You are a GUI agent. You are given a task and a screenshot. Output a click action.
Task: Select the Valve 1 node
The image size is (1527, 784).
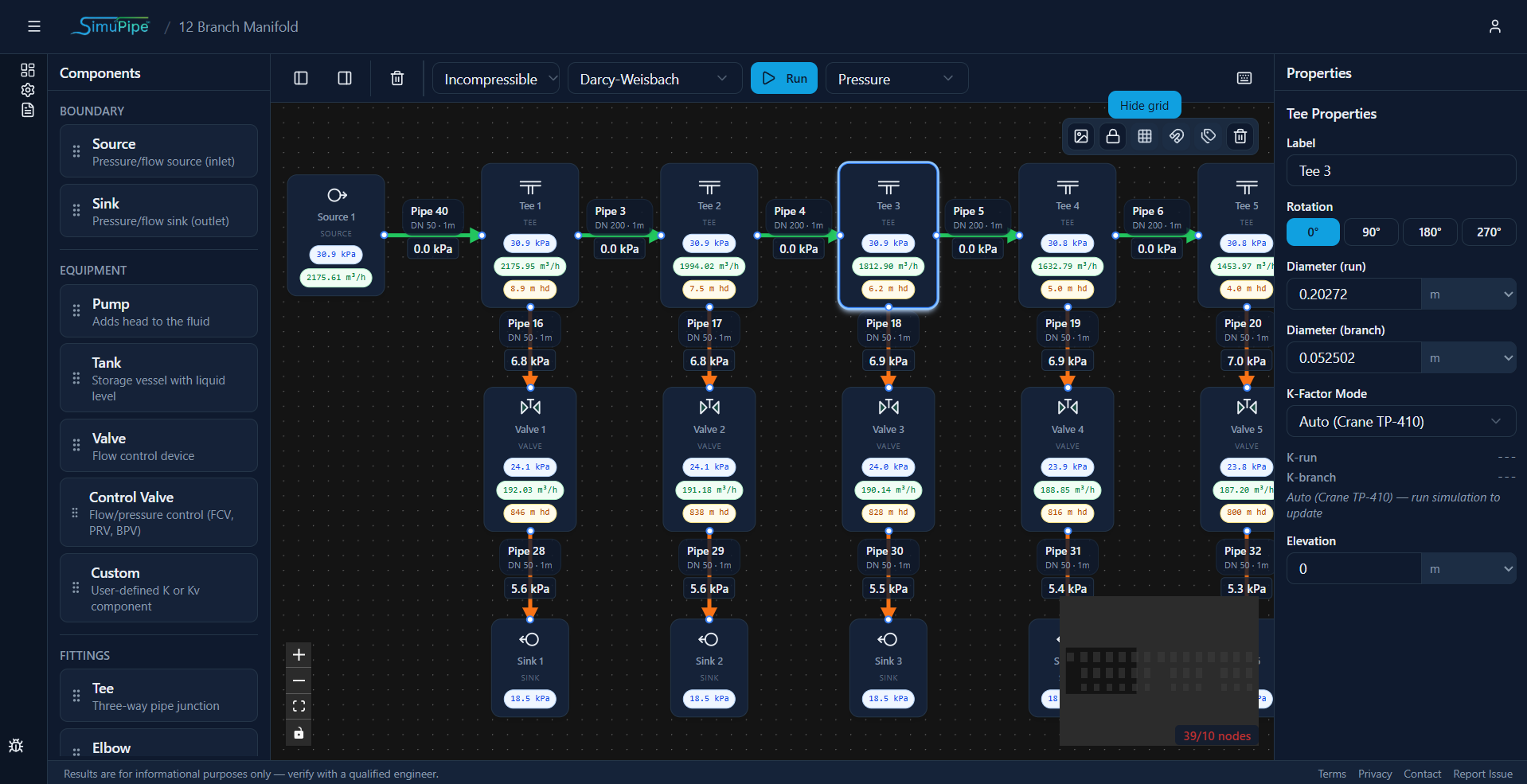tap(530, 459)
